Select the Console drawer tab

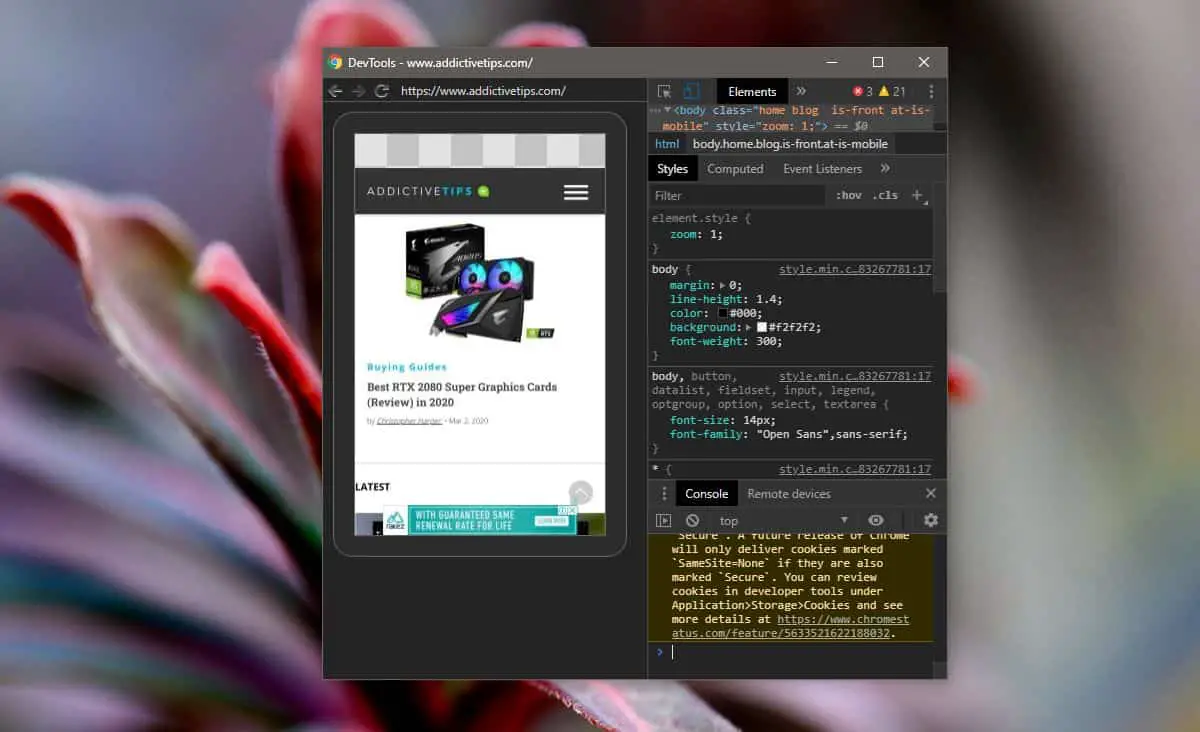706,494
